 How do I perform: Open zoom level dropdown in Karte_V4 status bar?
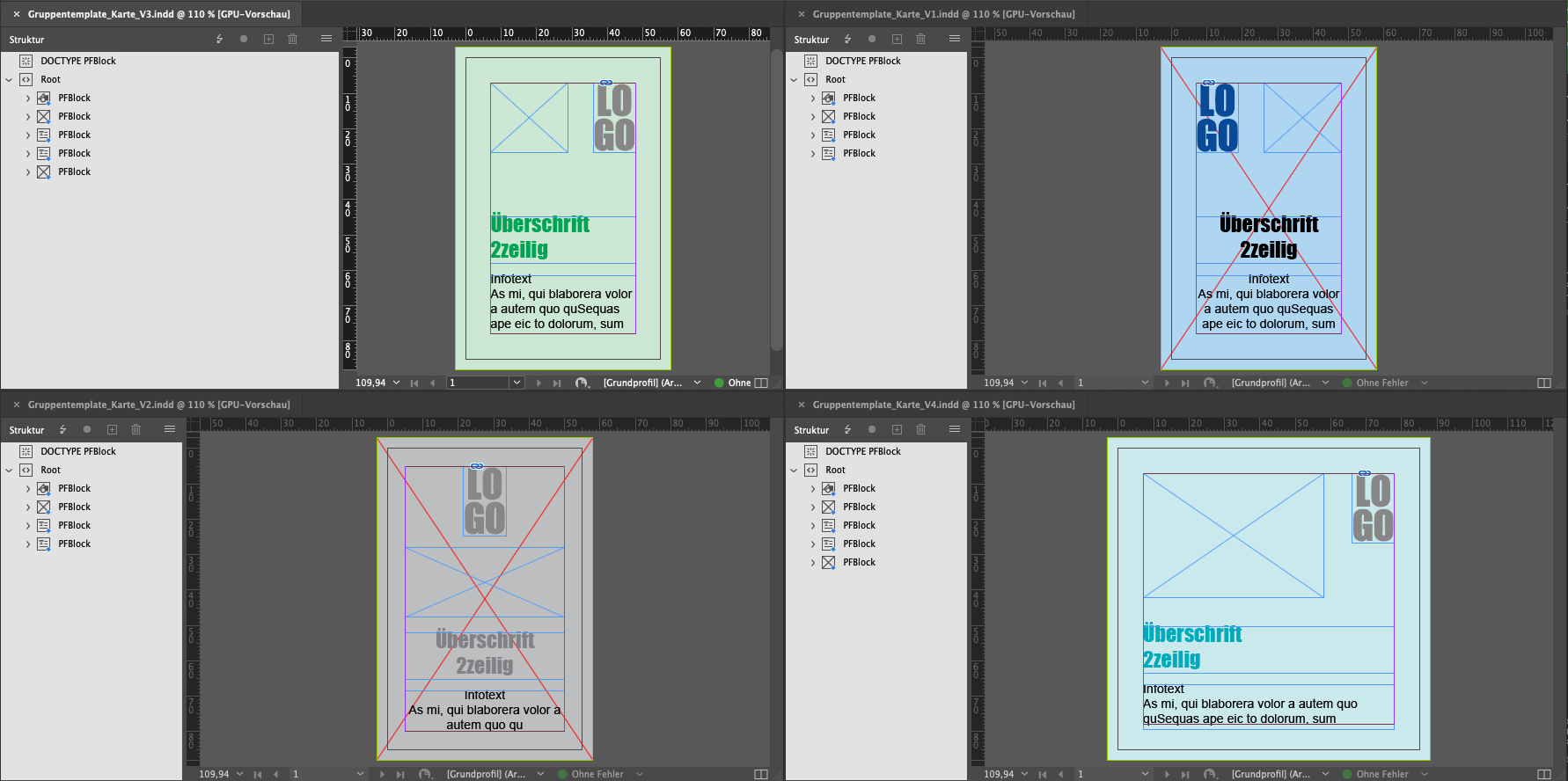pyautogui.click(x=1024, y=774)
